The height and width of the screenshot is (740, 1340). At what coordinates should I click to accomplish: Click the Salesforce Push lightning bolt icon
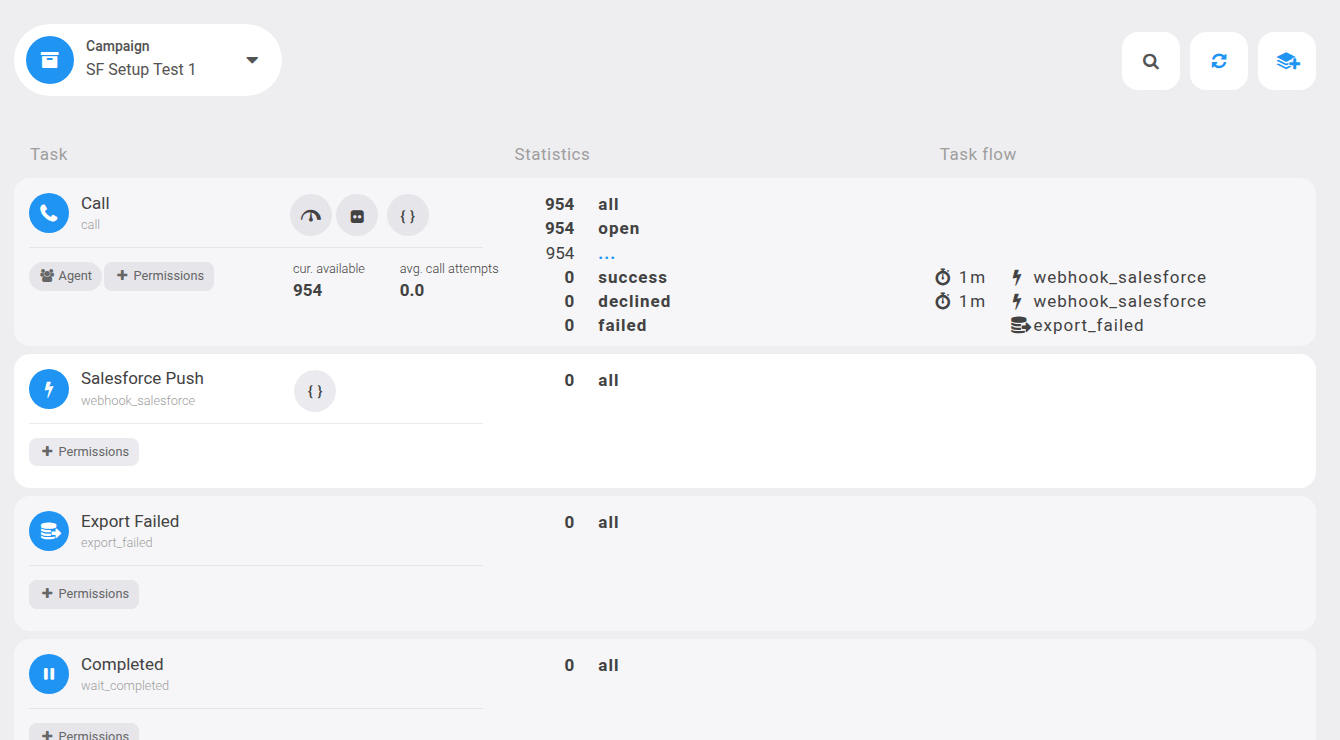tap(49, 389)
